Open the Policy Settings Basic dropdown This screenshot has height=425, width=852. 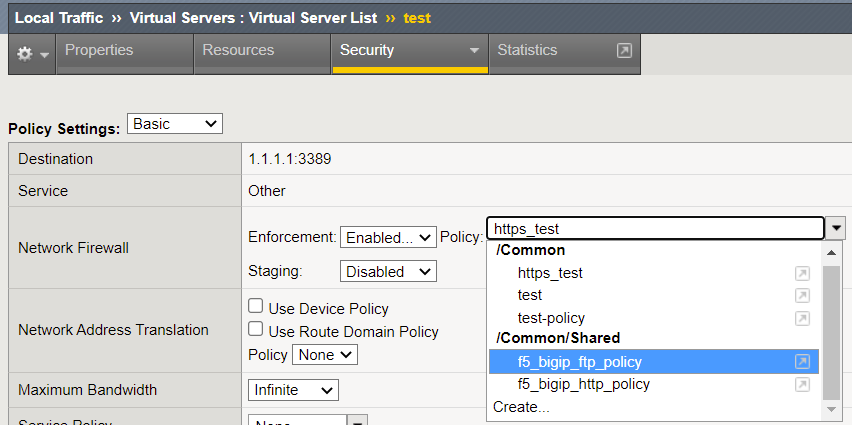coord(174,124)
